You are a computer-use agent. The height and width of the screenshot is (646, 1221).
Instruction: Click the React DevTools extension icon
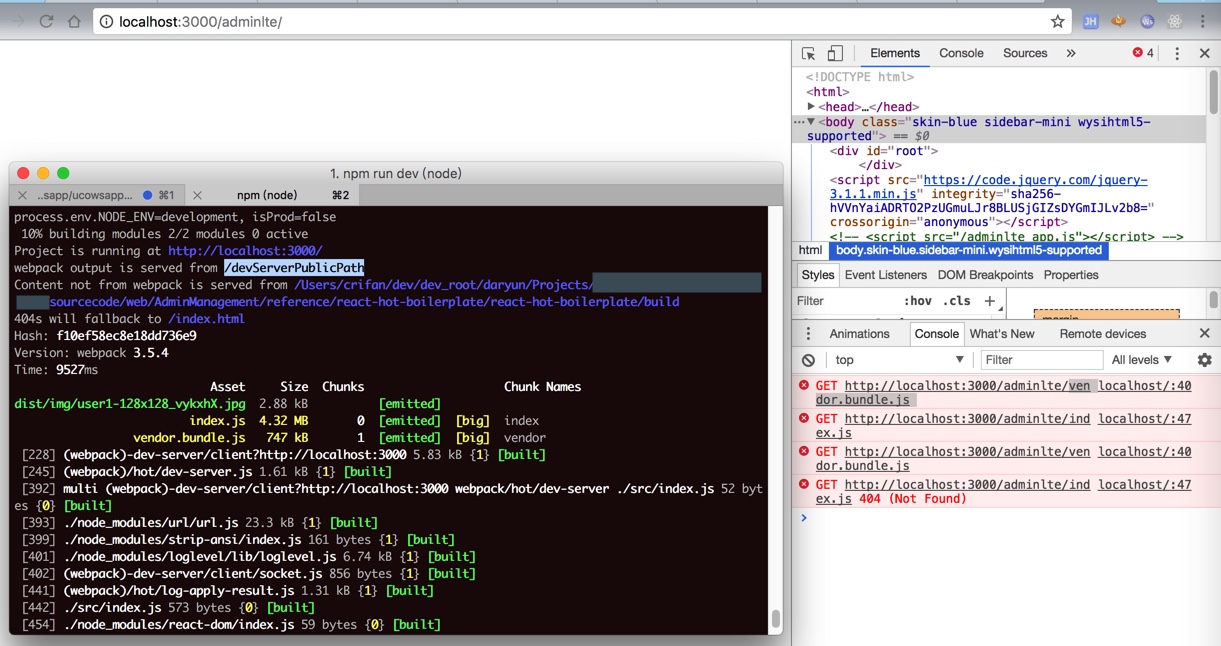(x=1175, y=21)
